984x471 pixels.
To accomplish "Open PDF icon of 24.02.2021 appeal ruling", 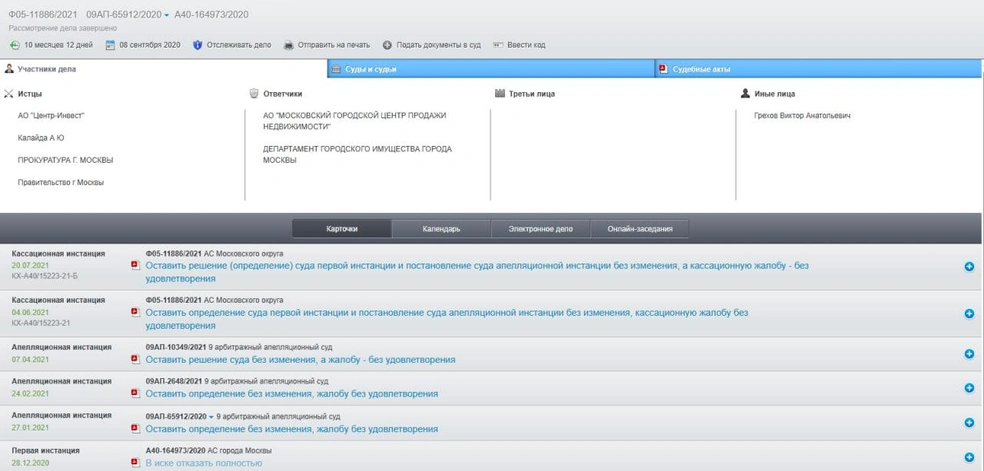I will click(x=135, y=393).
